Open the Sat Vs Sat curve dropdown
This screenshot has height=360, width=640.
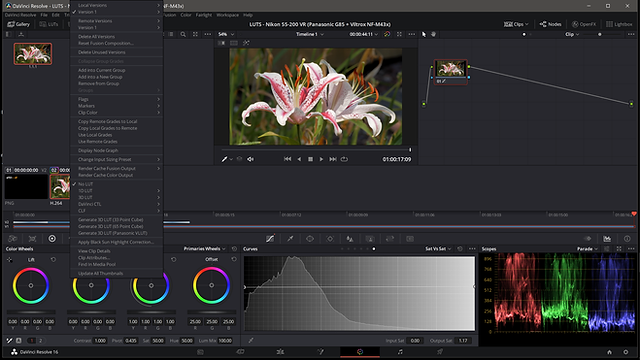438,249
